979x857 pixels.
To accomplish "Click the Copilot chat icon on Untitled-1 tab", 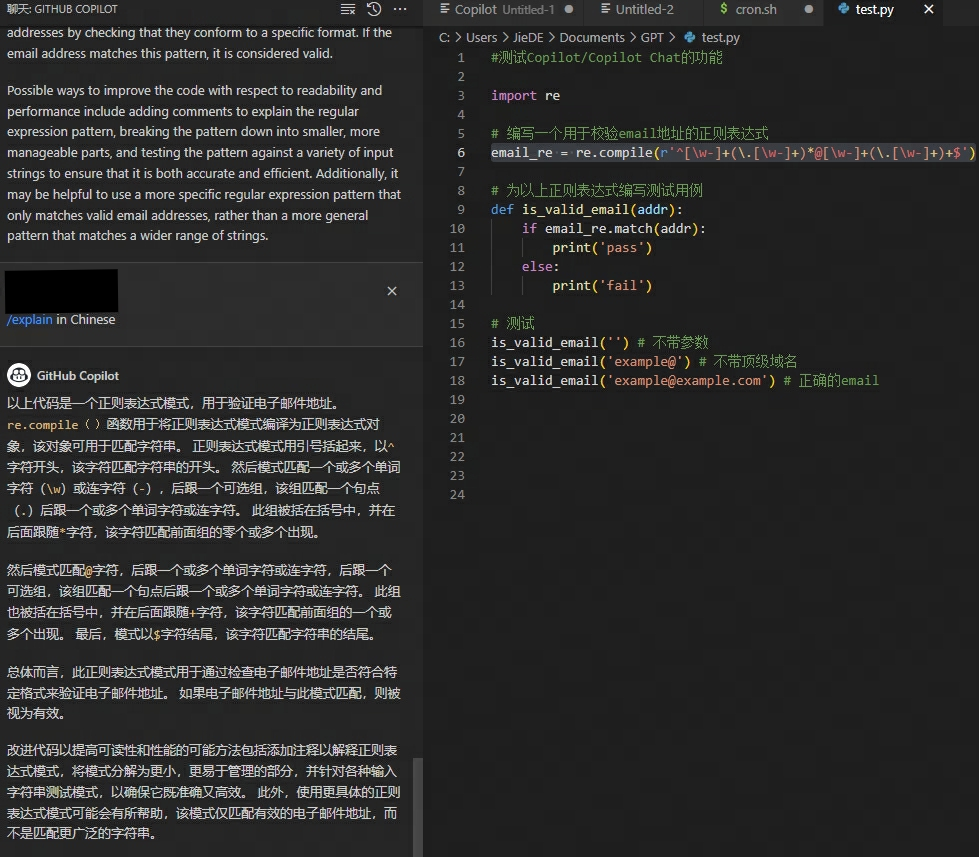I will point(444,10).
